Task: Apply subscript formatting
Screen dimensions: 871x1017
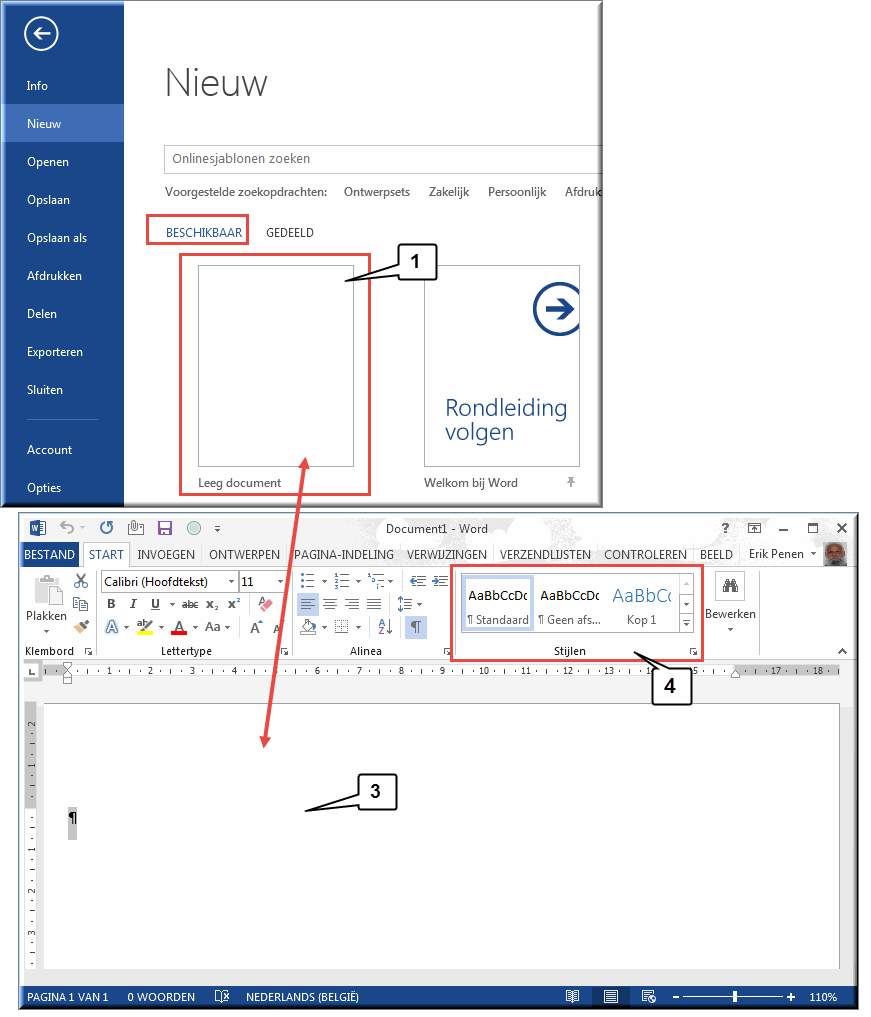Action: tap(212, 604)
